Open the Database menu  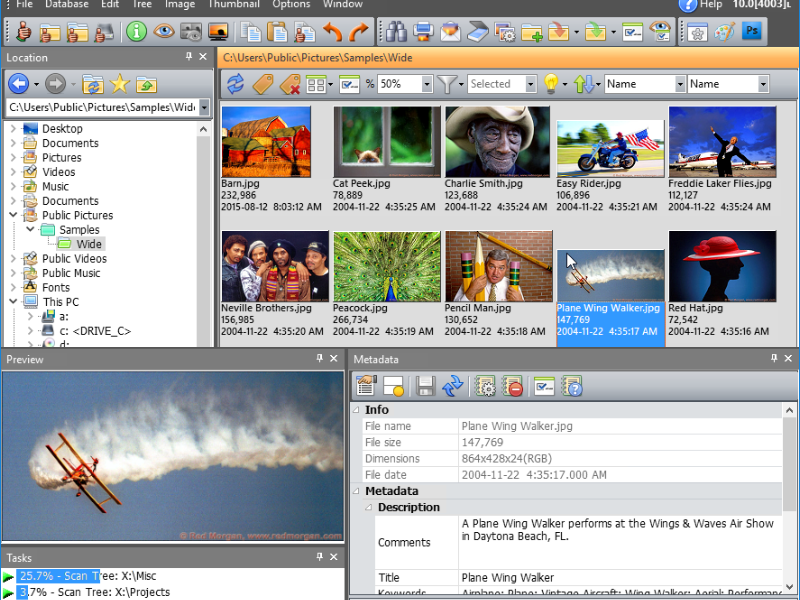(x=66, y=5)
